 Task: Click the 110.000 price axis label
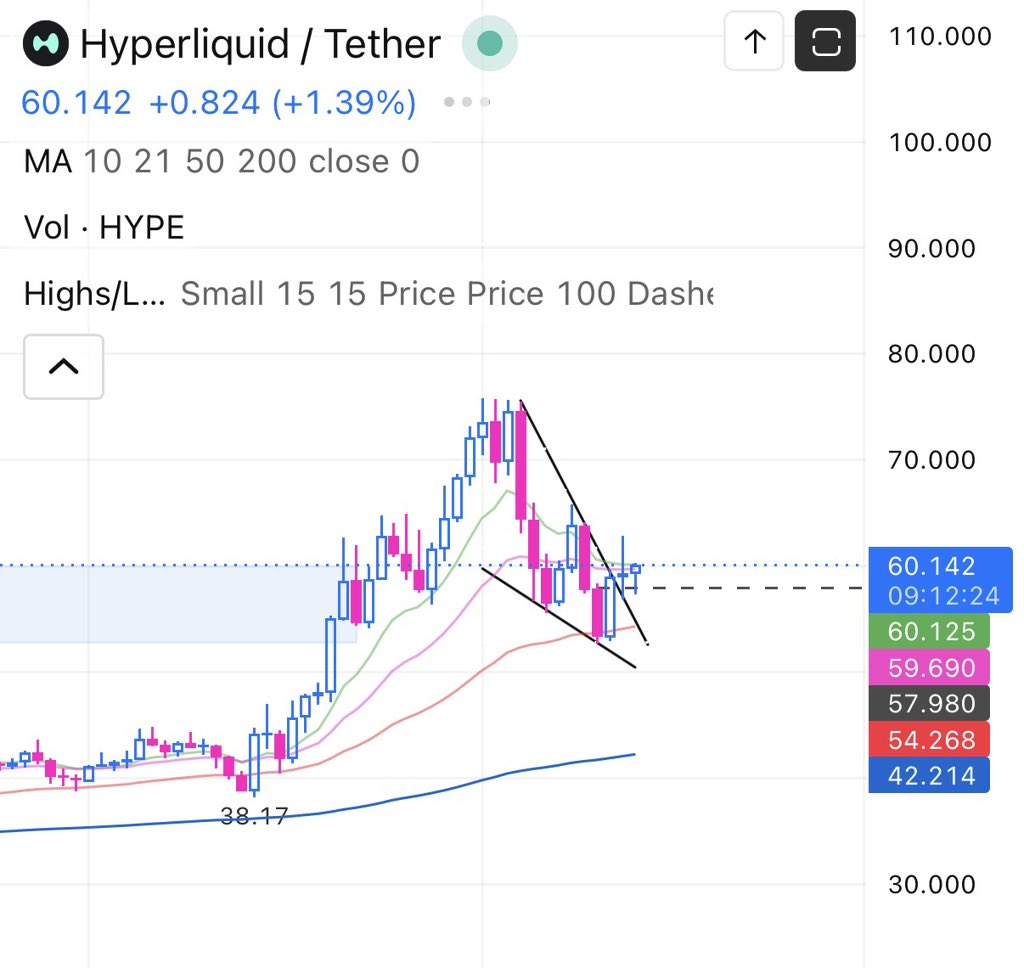940,37
